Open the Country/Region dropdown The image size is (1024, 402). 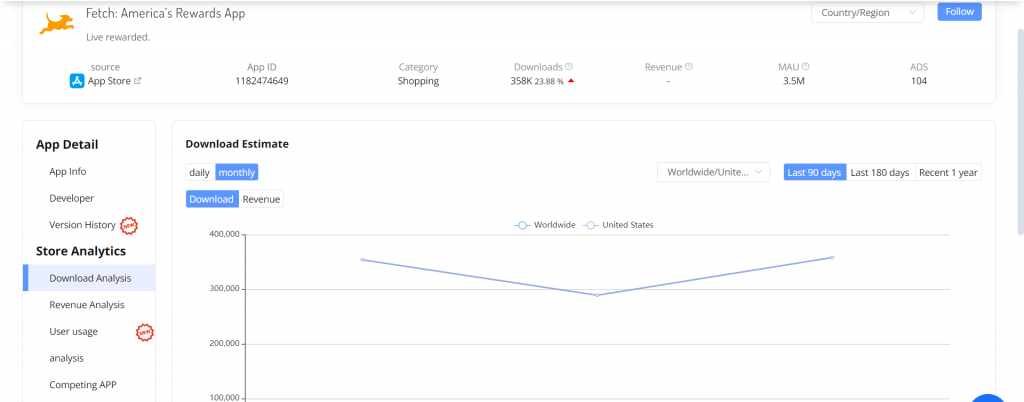click(867, 12)
